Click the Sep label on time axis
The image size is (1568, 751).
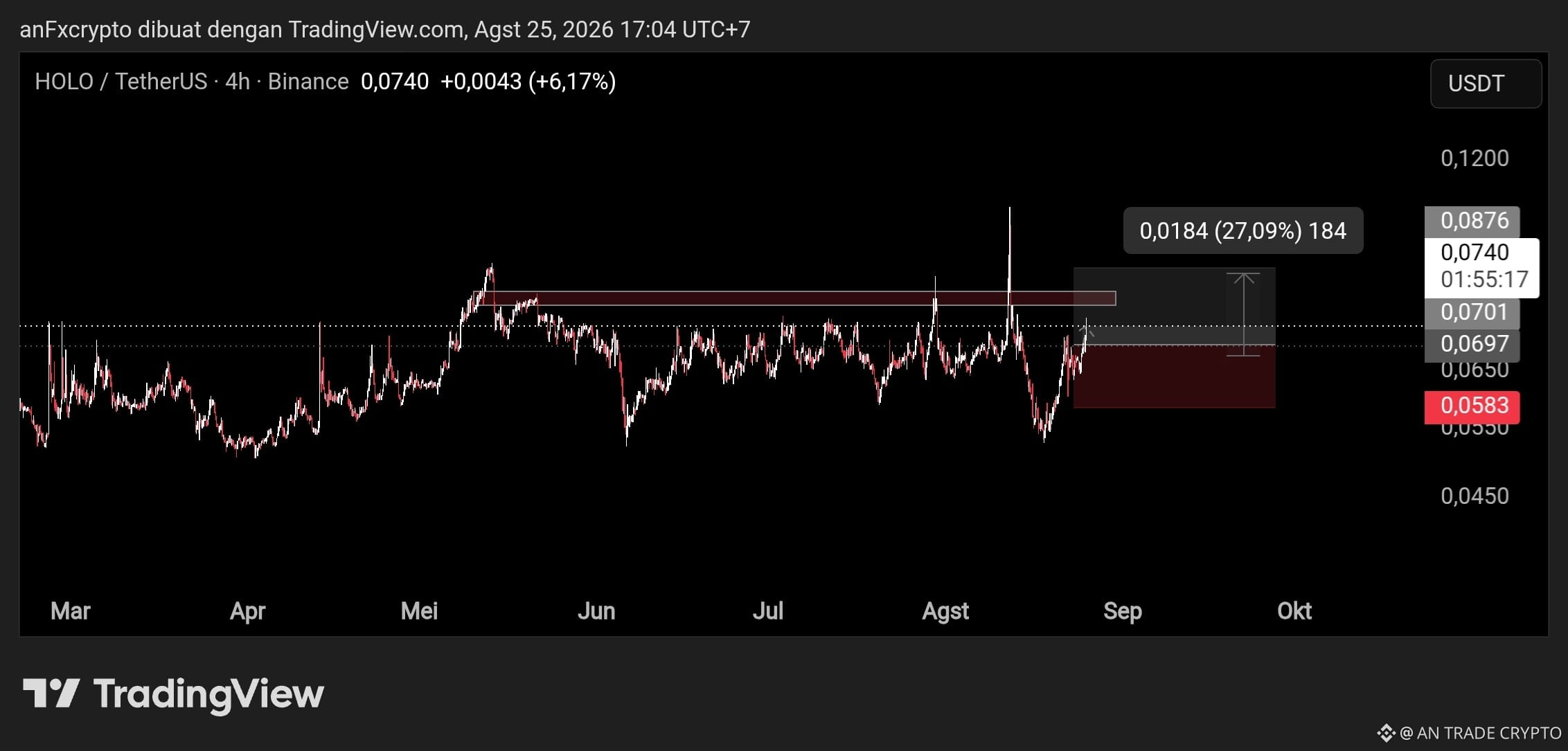1123,611
